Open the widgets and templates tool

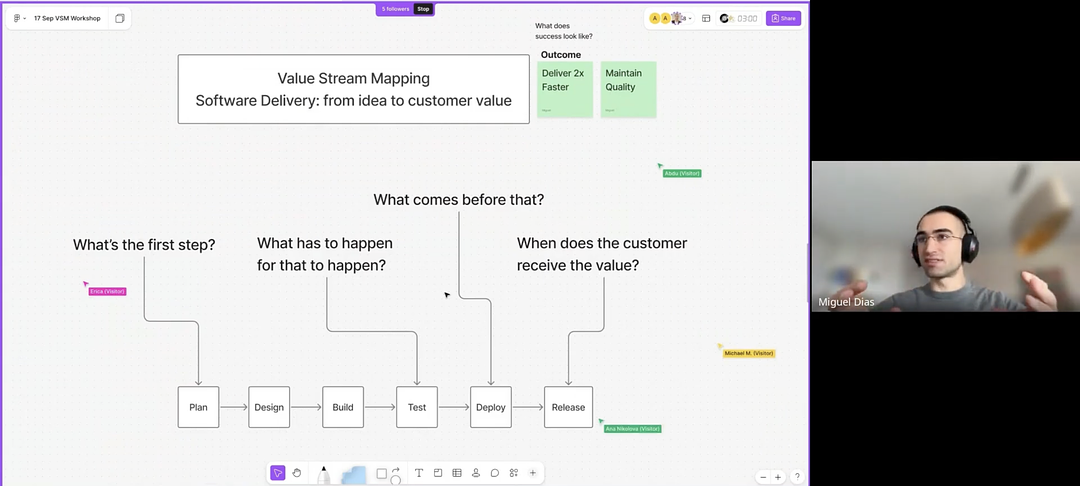point(514,473)
